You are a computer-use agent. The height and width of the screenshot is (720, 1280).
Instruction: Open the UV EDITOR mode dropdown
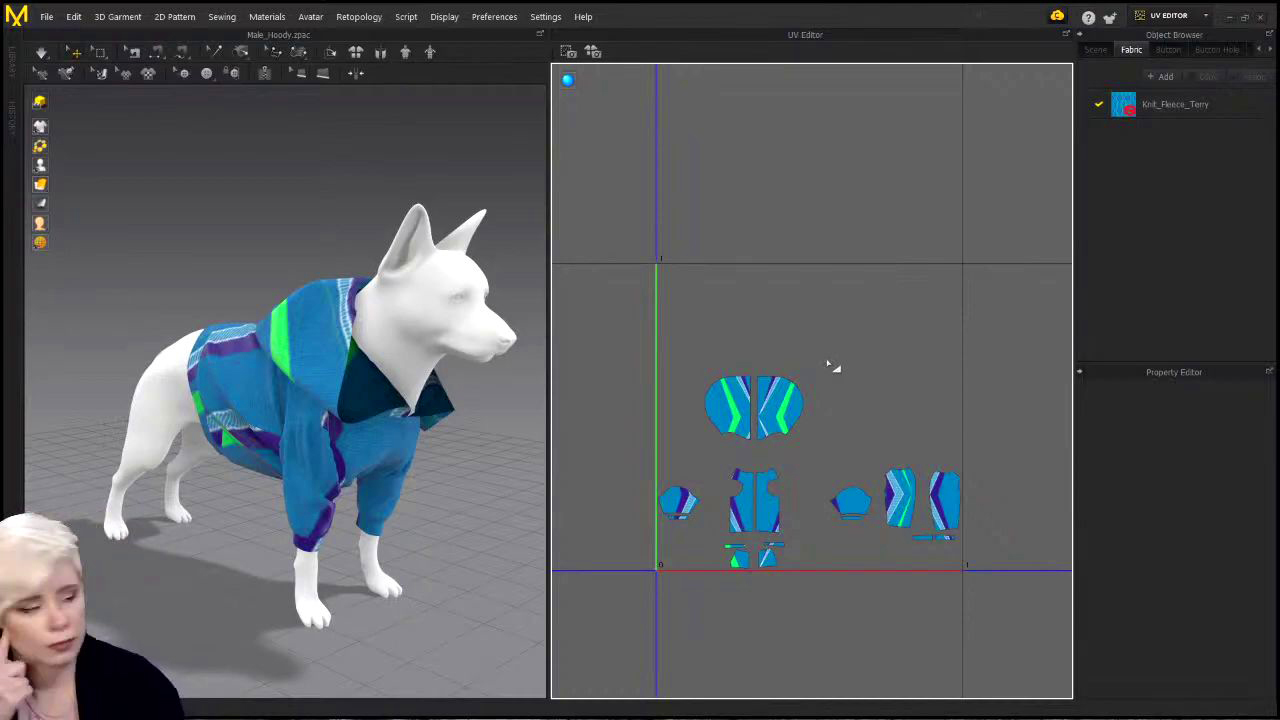(x=1205, y=16)
